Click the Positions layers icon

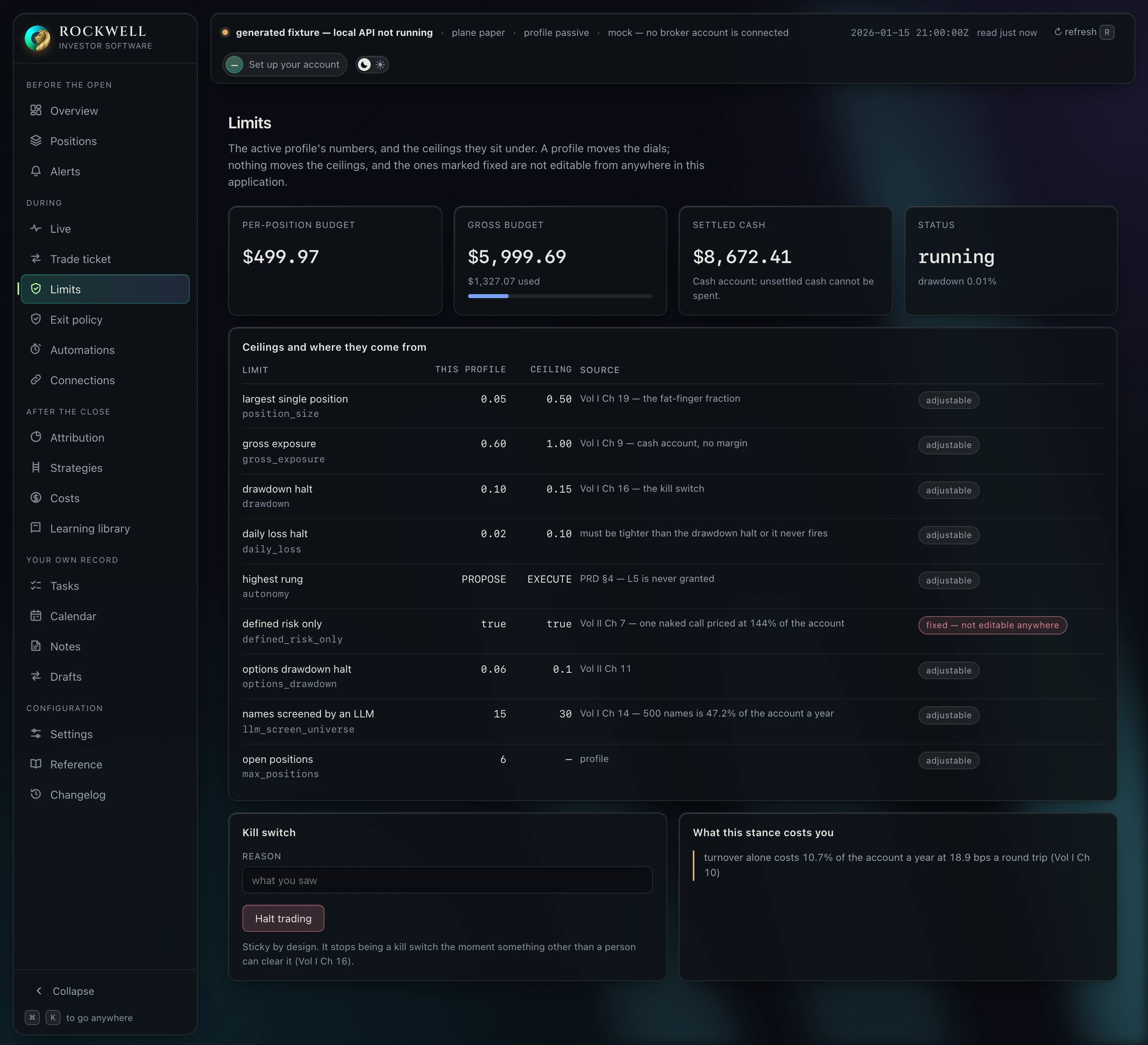point(36,141)
